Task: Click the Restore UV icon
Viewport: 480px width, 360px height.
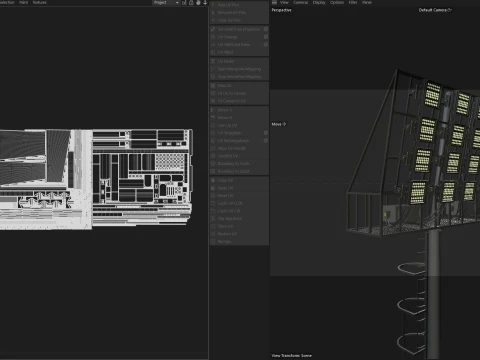Action: point(213,234)
